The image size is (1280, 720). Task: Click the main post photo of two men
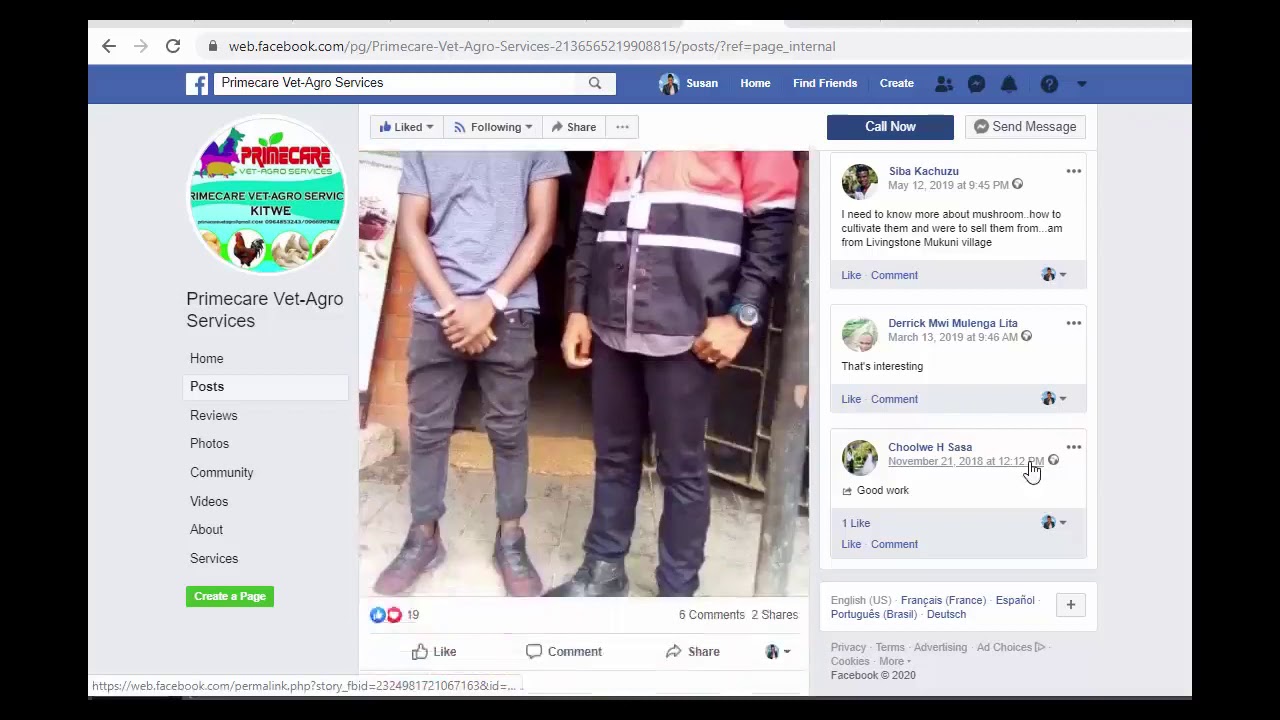tap(584, 374)
